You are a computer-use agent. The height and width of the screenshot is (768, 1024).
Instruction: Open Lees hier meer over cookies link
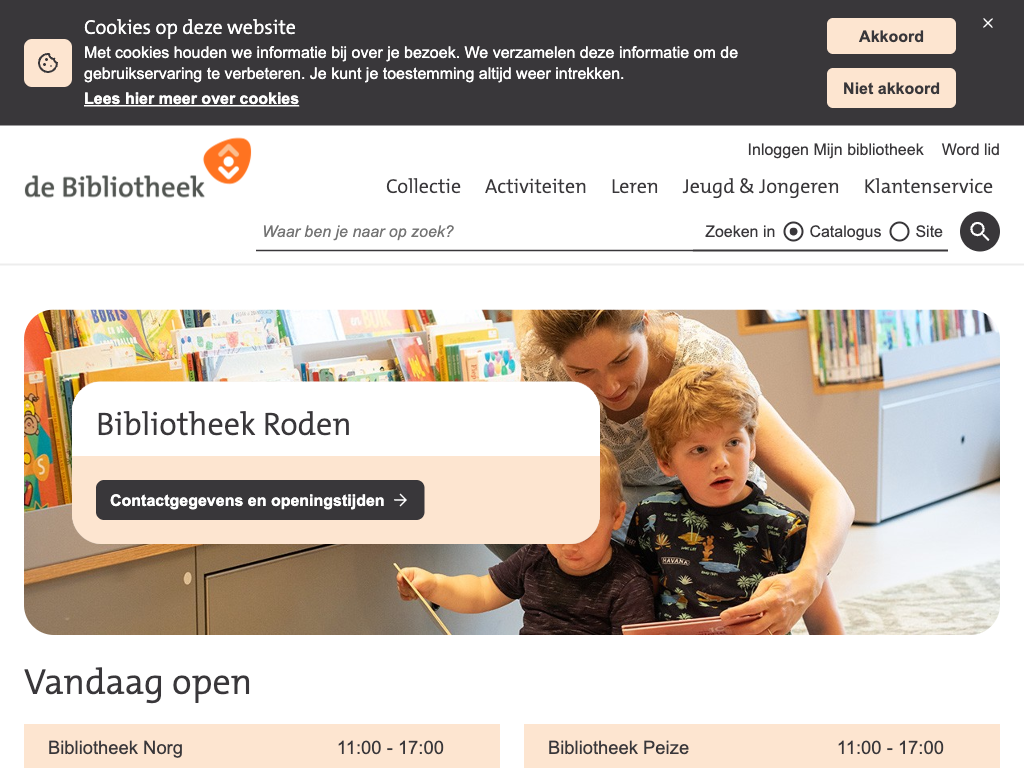pyautogui.click(x=191, y=99)
